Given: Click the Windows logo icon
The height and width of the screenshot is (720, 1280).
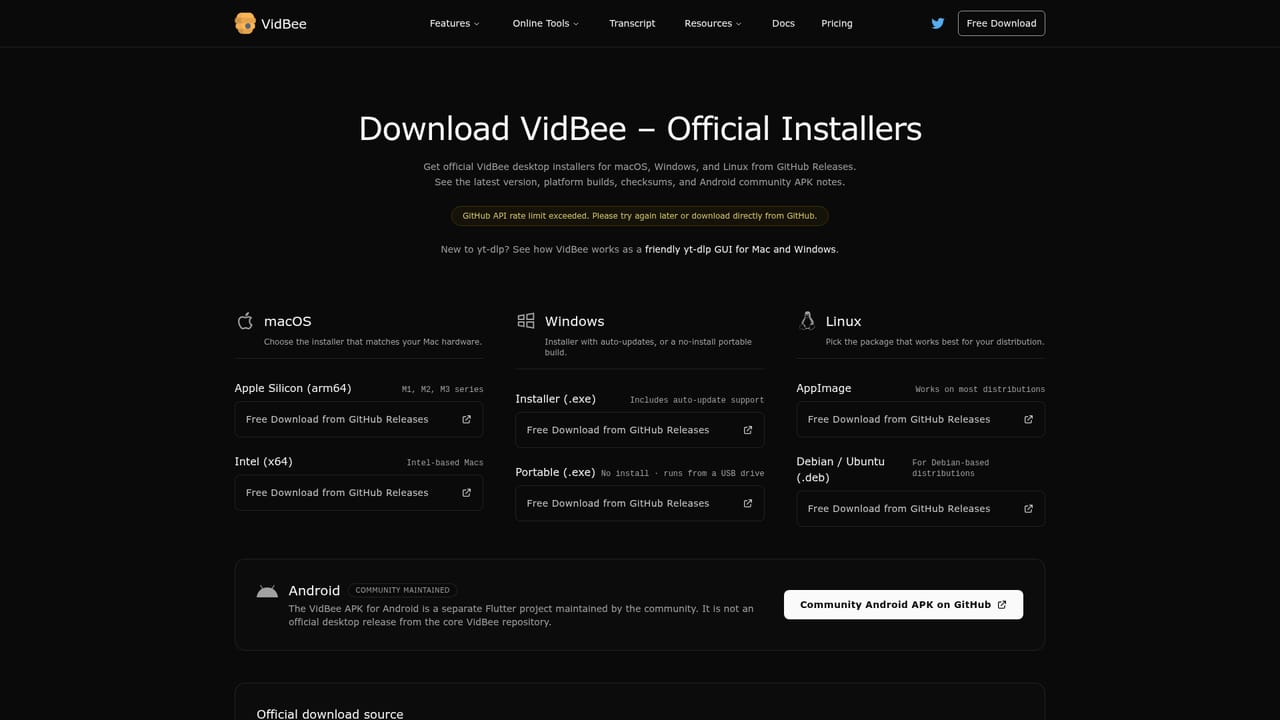Looking at the screenshot, I should click(x=526, y=321).
